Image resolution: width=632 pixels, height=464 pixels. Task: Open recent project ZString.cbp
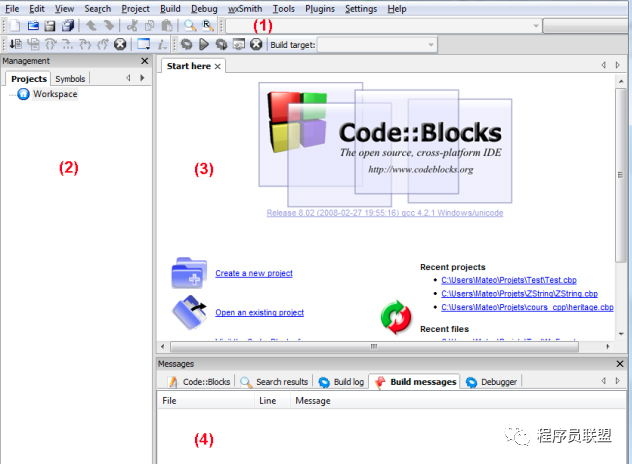point(519,293)
